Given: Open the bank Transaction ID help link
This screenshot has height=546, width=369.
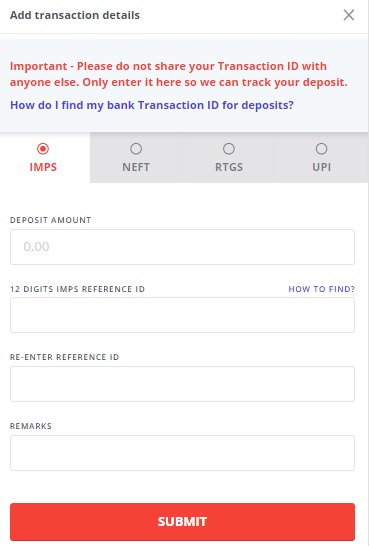Looking at the screenshot, I should point(152,105).
